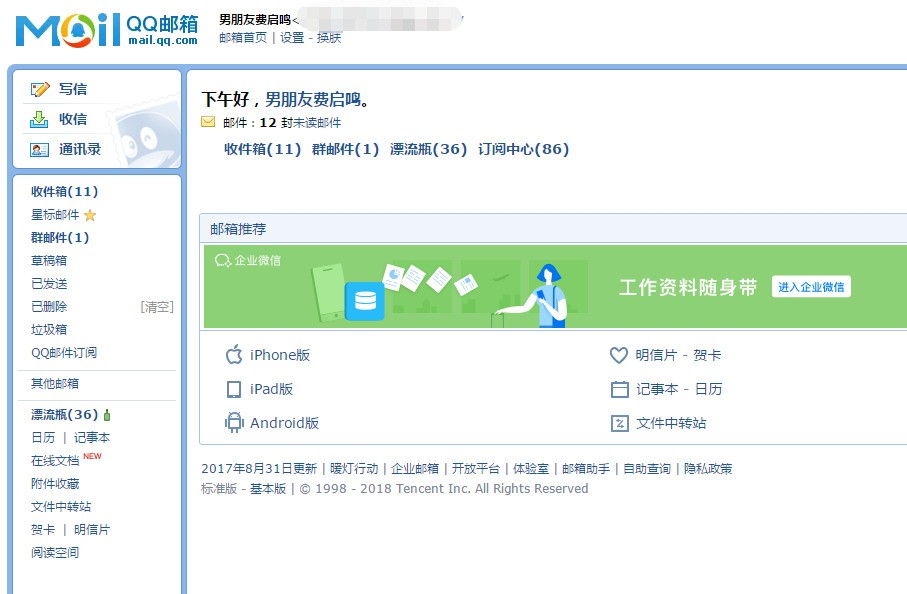
Task: Open 已删除 folder
Action: click(49, 307)
